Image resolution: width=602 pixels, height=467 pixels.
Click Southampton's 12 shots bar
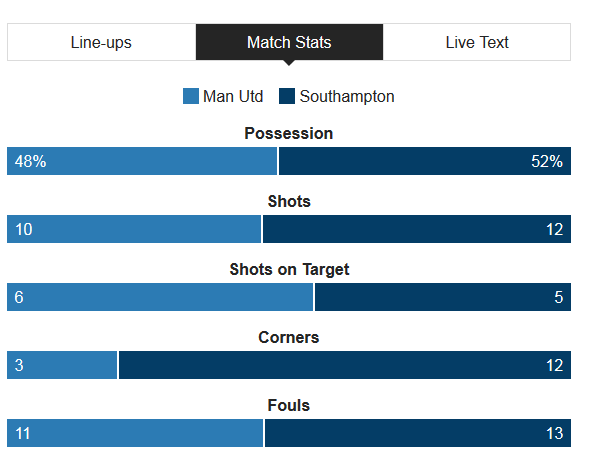tap(417, 229)
